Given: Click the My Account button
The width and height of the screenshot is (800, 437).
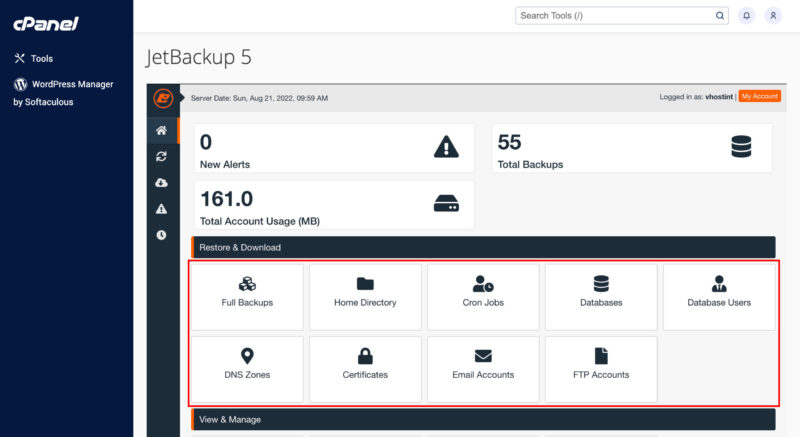Looking at the screenshot, I should click(x=759, y=96).
